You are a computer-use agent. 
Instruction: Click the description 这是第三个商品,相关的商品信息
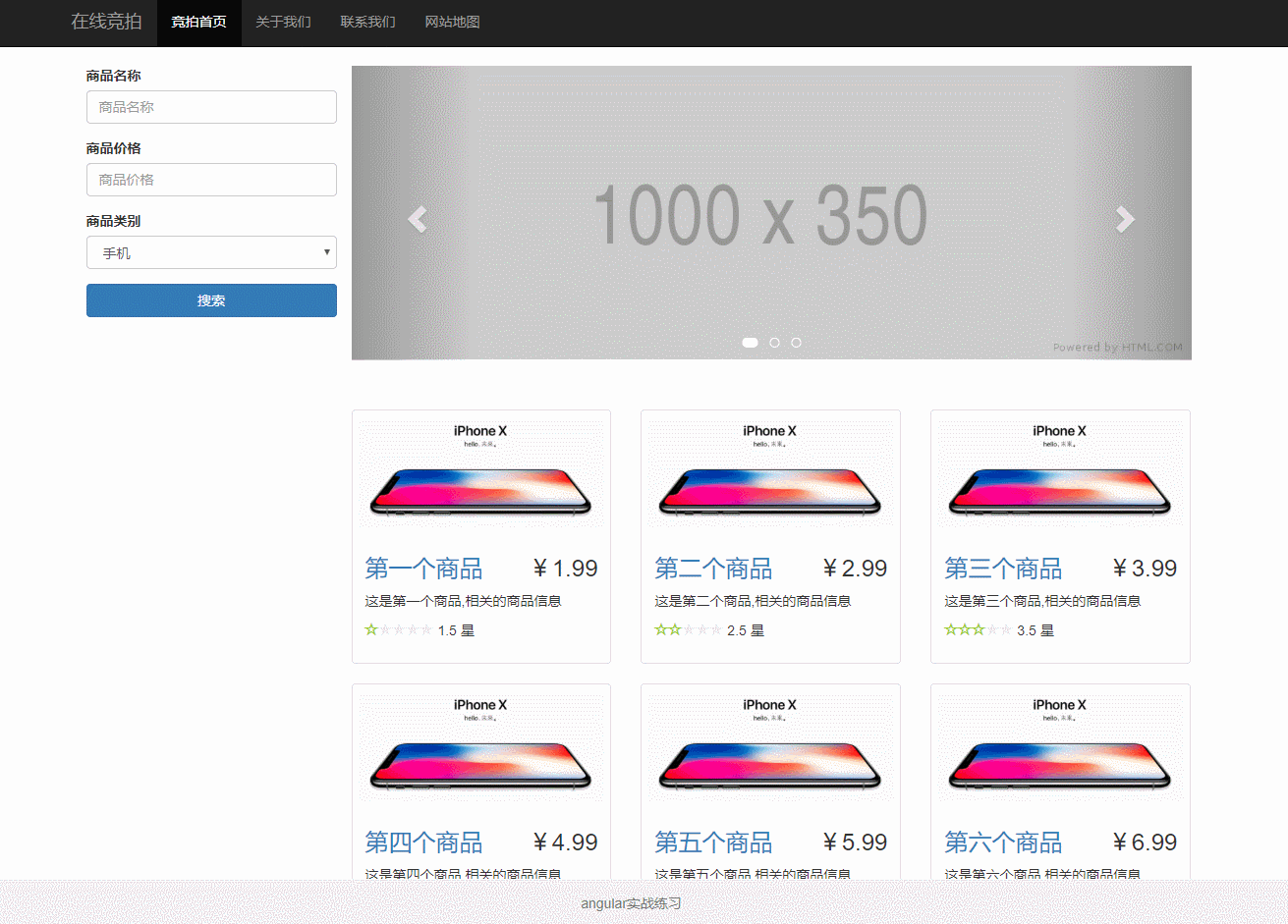point(1042,601)
